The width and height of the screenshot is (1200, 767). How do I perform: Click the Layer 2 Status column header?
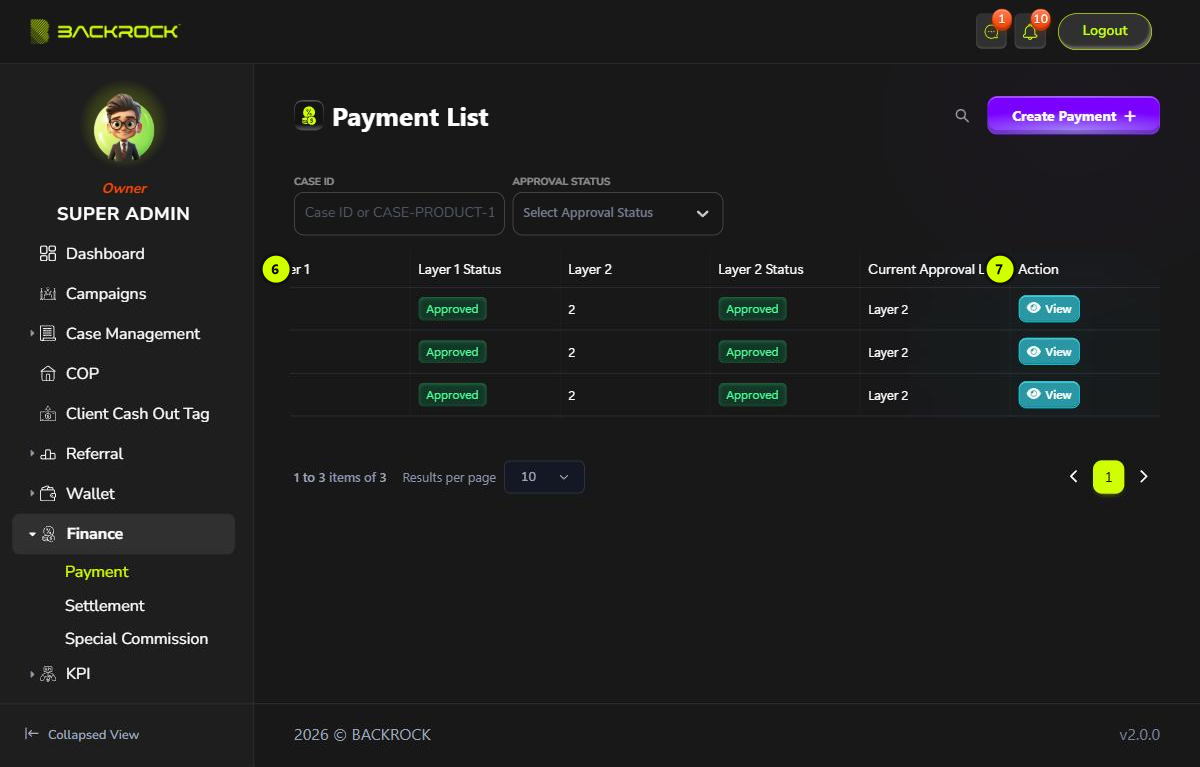point(761,270)
